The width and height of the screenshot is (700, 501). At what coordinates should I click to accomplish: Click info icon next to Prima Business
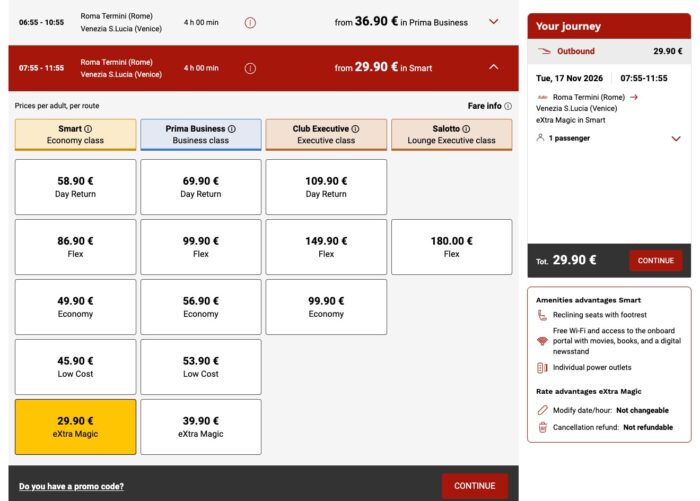(x=232, y=129)
